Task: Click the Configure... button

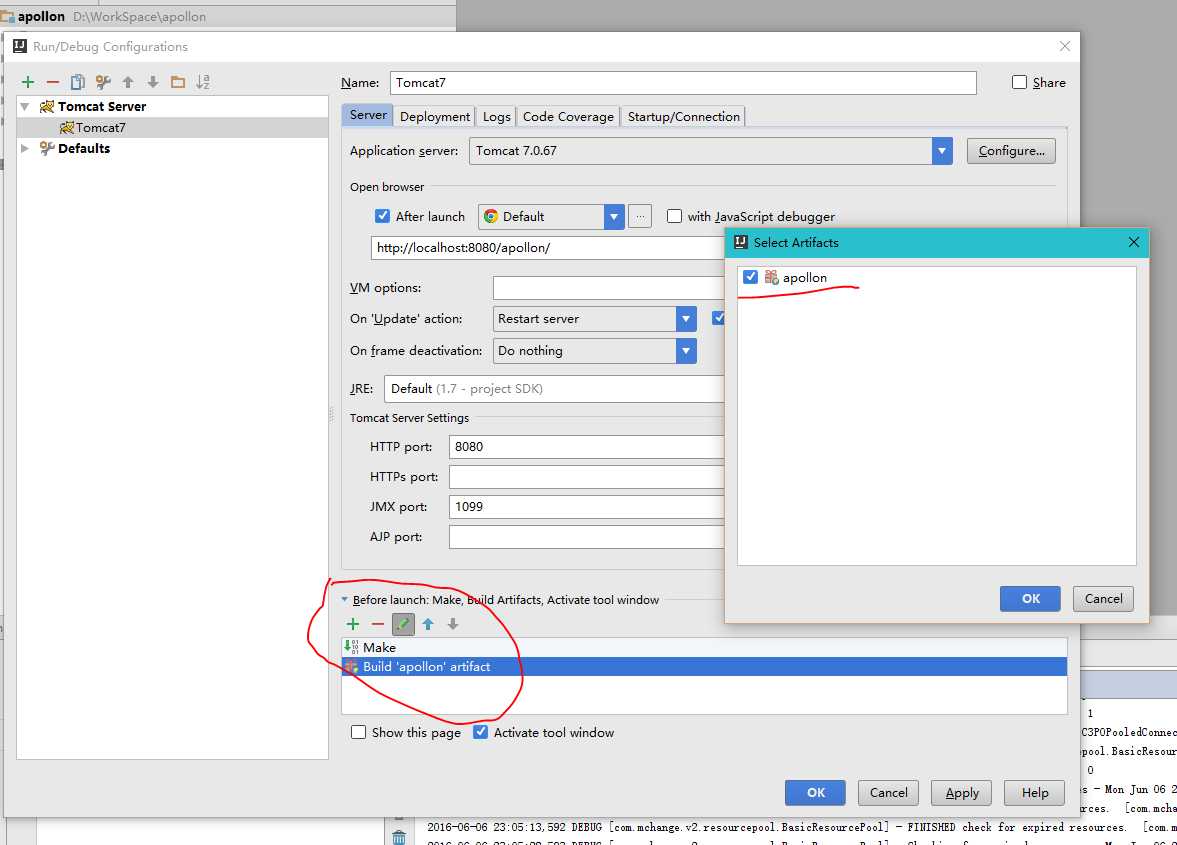Action: 1011,151
